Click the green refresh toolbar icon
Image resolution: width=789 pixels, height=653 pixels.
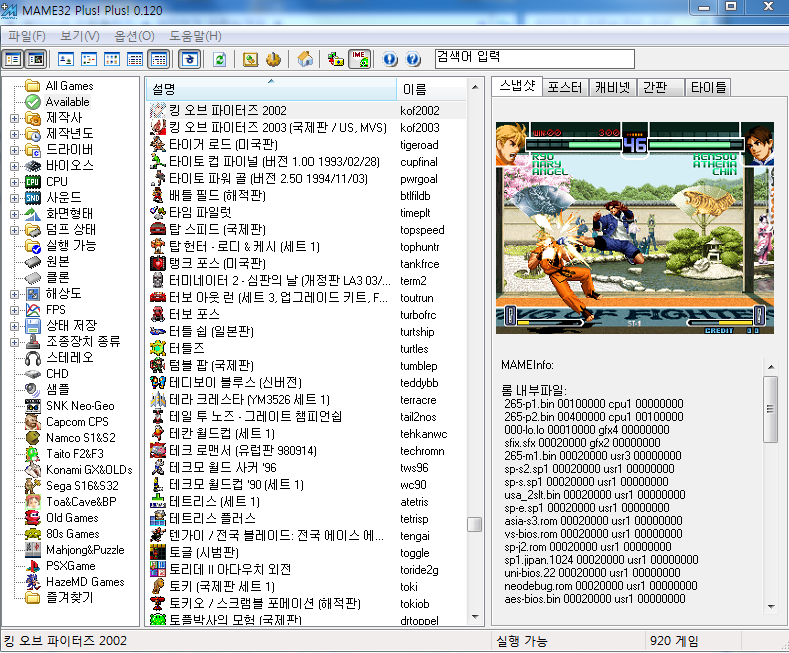coord(219,59)
